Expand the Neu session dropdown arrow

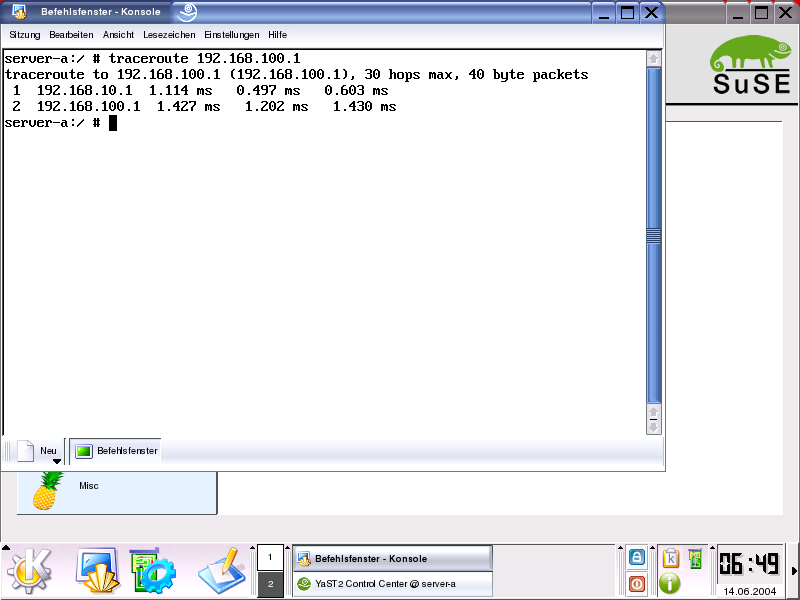57,461
